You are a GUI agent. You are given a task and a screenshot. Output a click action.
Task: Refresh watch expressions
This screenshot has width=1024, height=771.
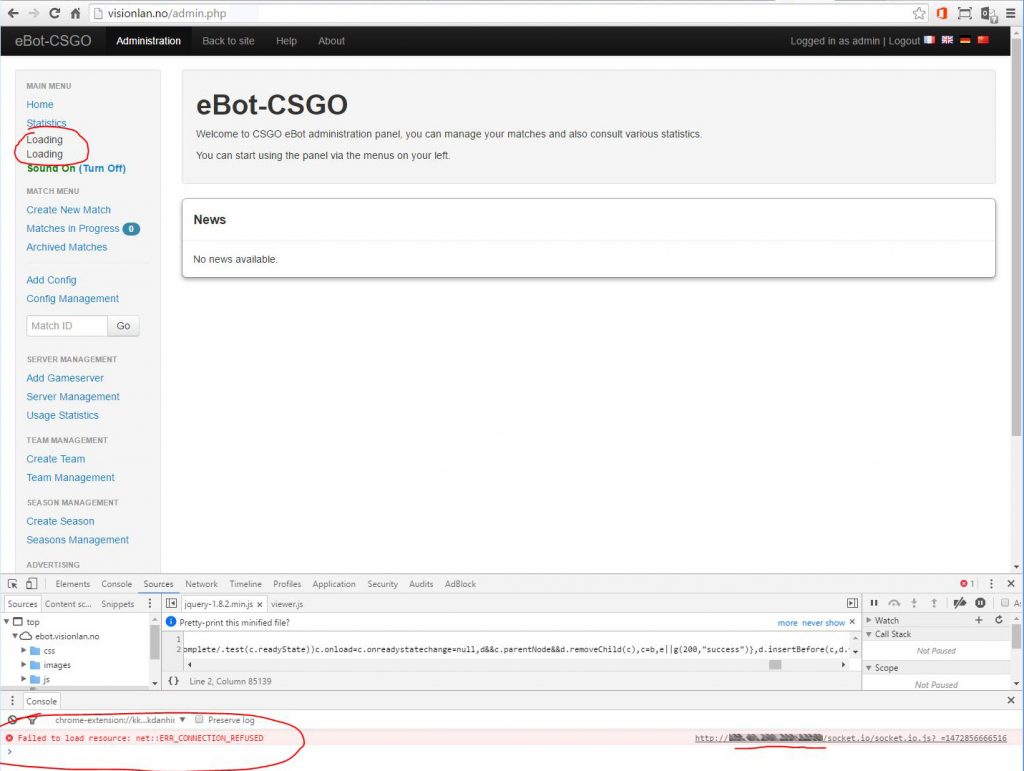coord(999,620)
